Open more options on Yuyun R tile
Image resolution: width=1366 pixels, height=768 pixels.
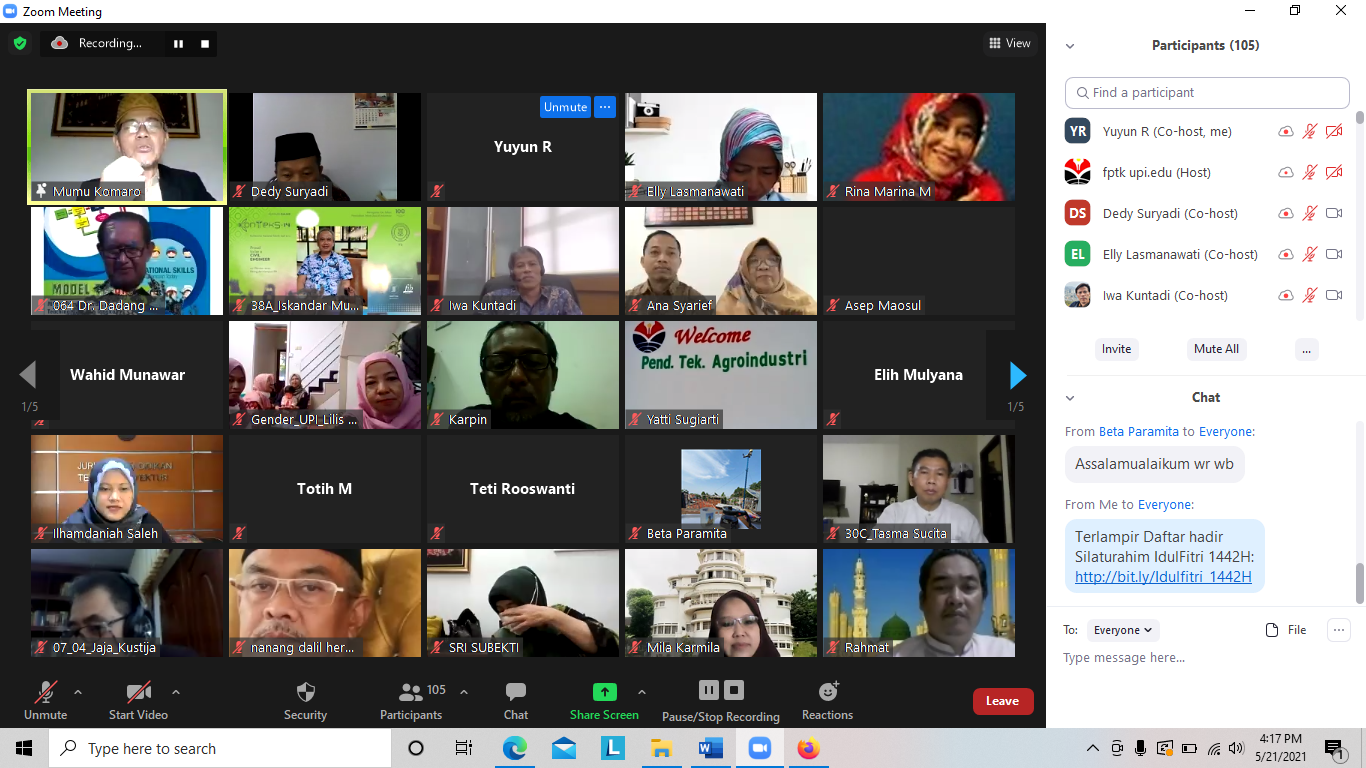click(x=604, y=107)
